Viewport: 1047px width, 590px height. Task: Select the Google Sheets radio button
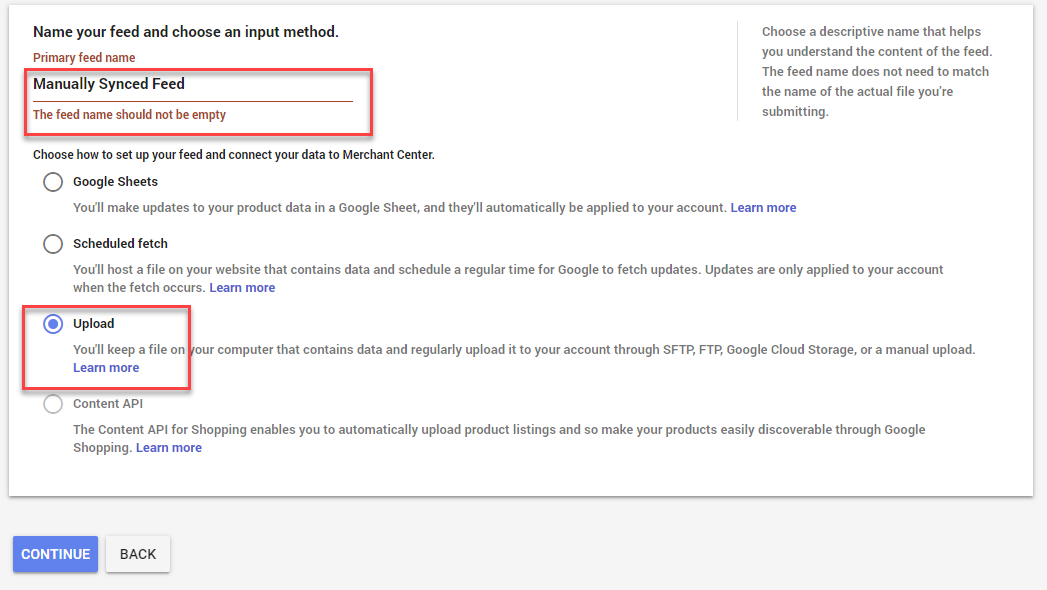(x=53, y=182)
